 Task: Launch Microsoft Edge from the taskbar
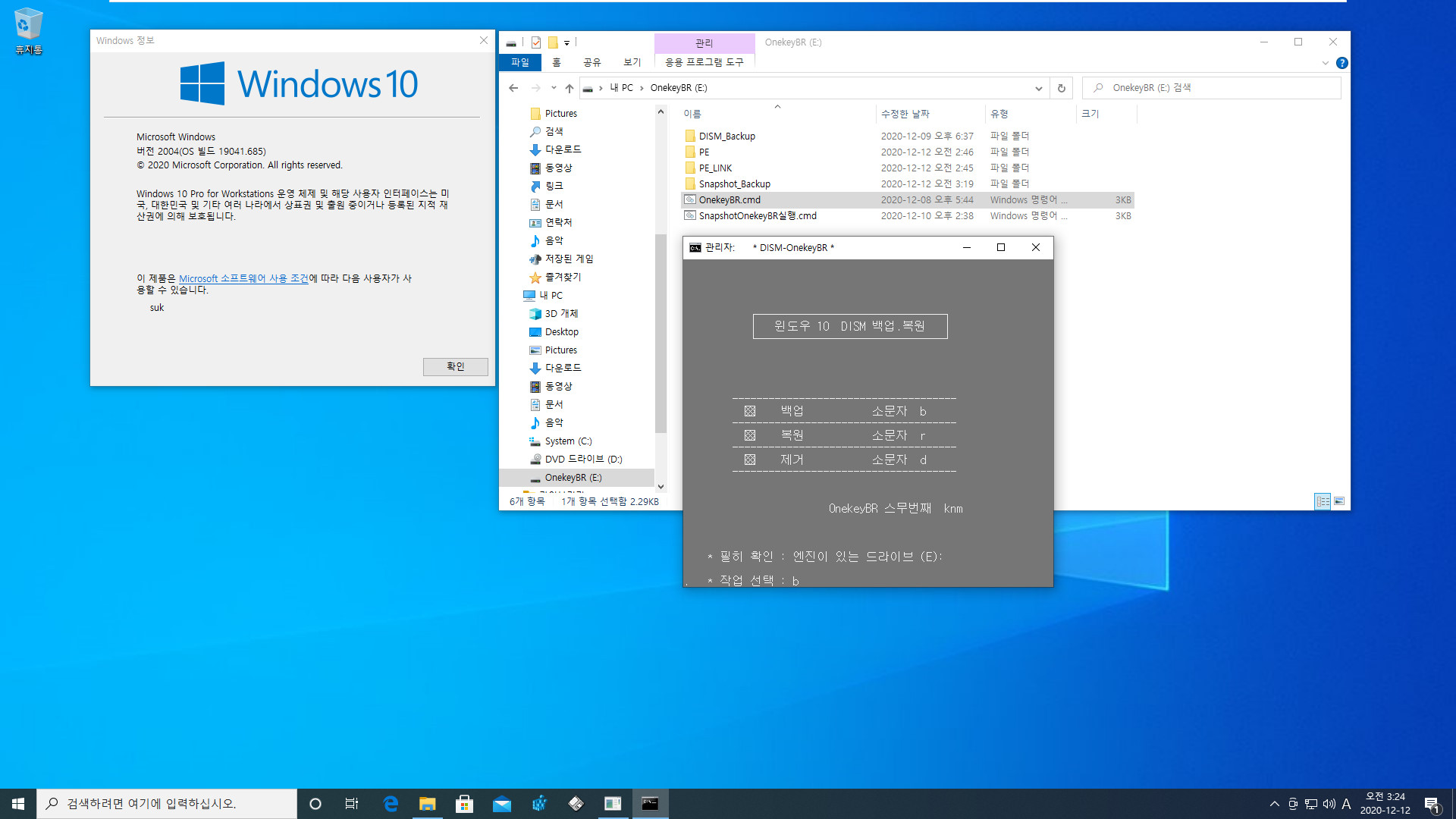(391, 804)
